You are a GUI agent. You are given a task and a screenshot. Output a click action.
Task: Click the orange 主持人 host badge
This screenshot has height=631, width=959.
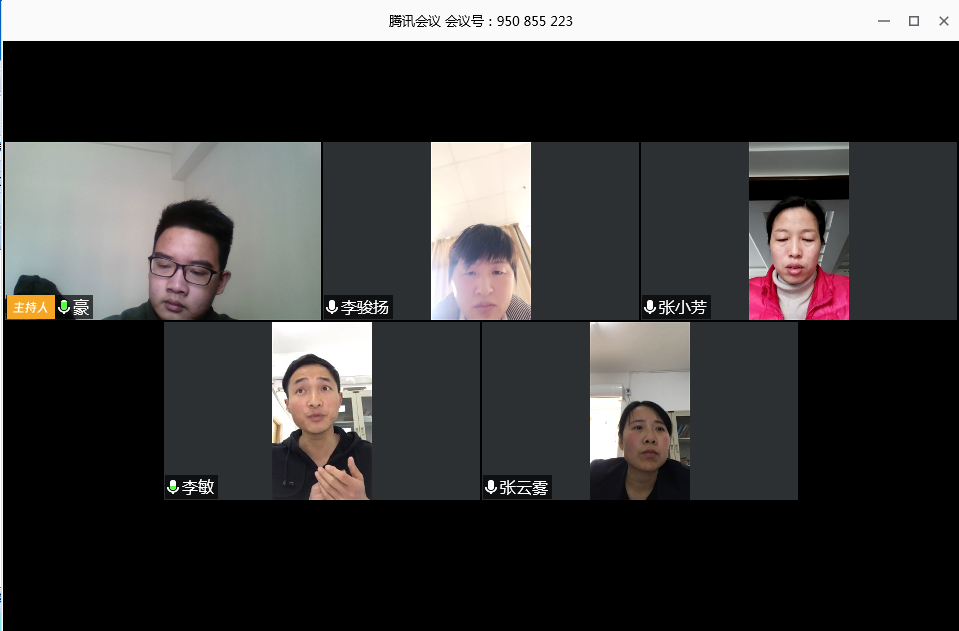[31, 307]
